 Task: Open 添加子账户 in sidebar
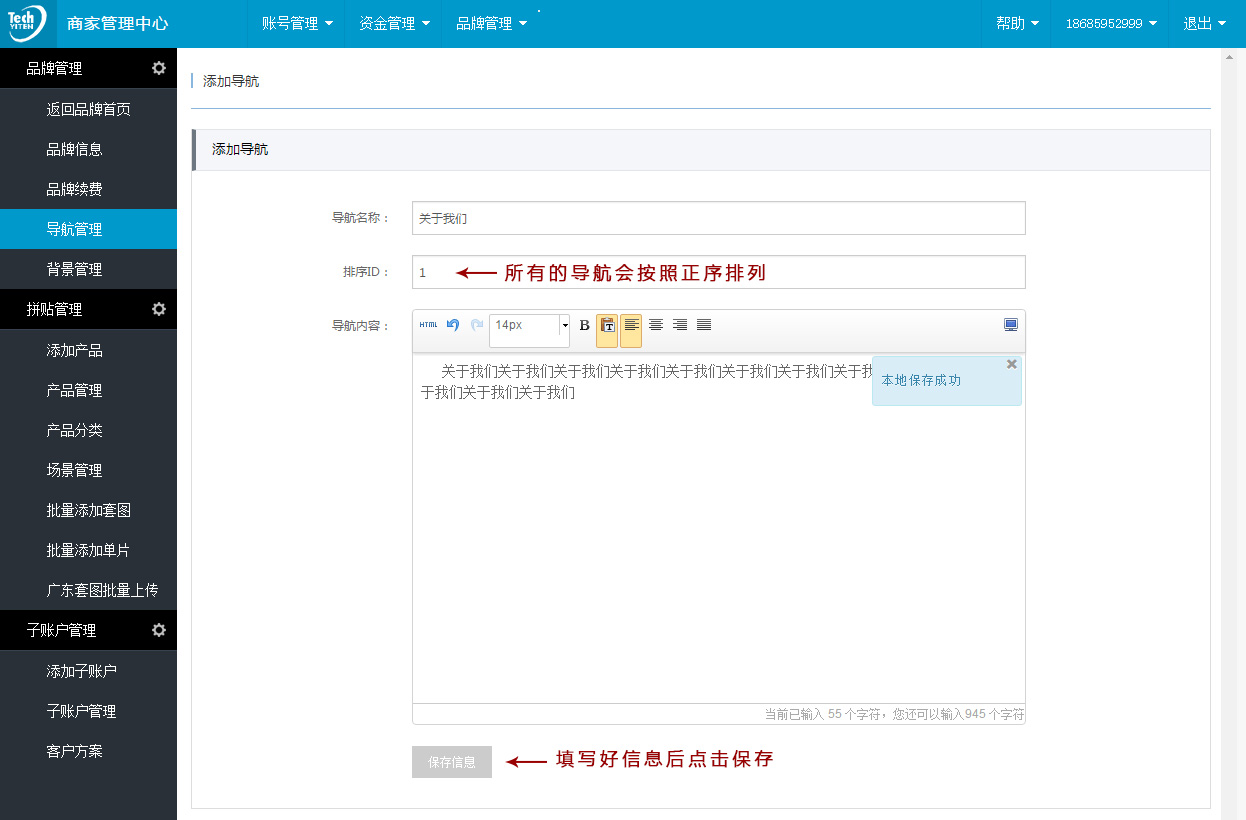[88, 671]
